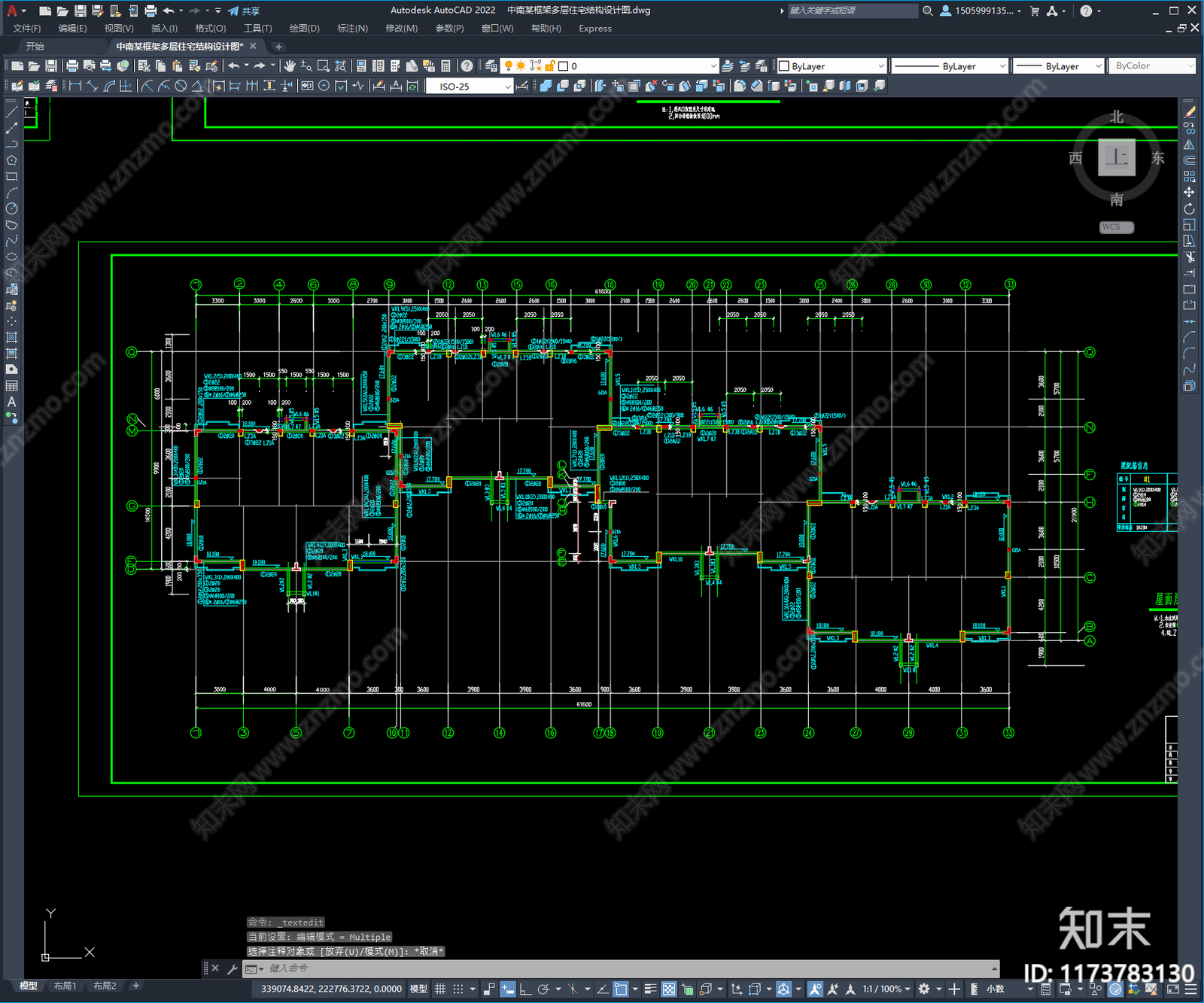
Task: Select the Move tool in Modify toolbar
Action: click(1189, 193)
